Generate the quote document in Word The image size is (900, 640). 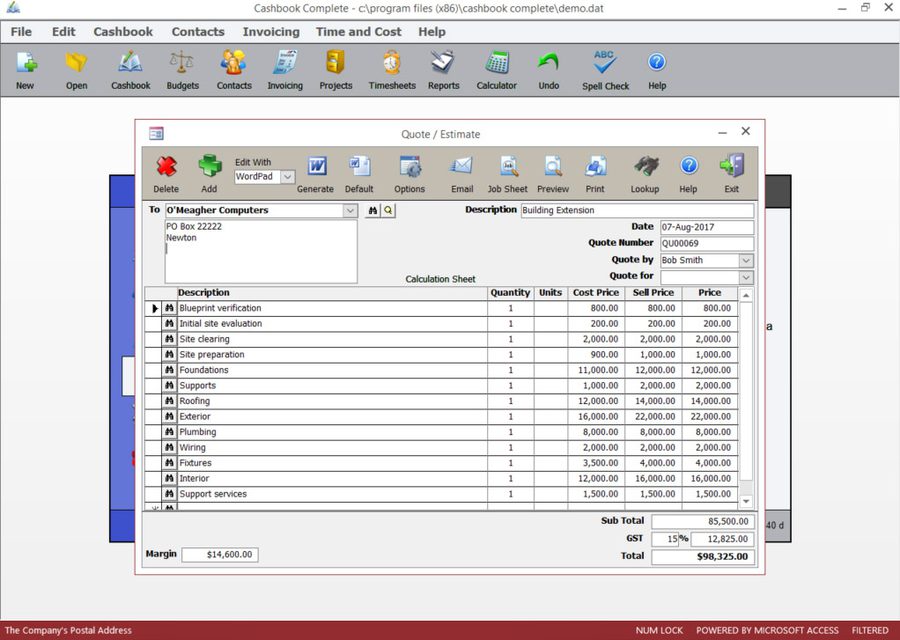pos(316,166)
